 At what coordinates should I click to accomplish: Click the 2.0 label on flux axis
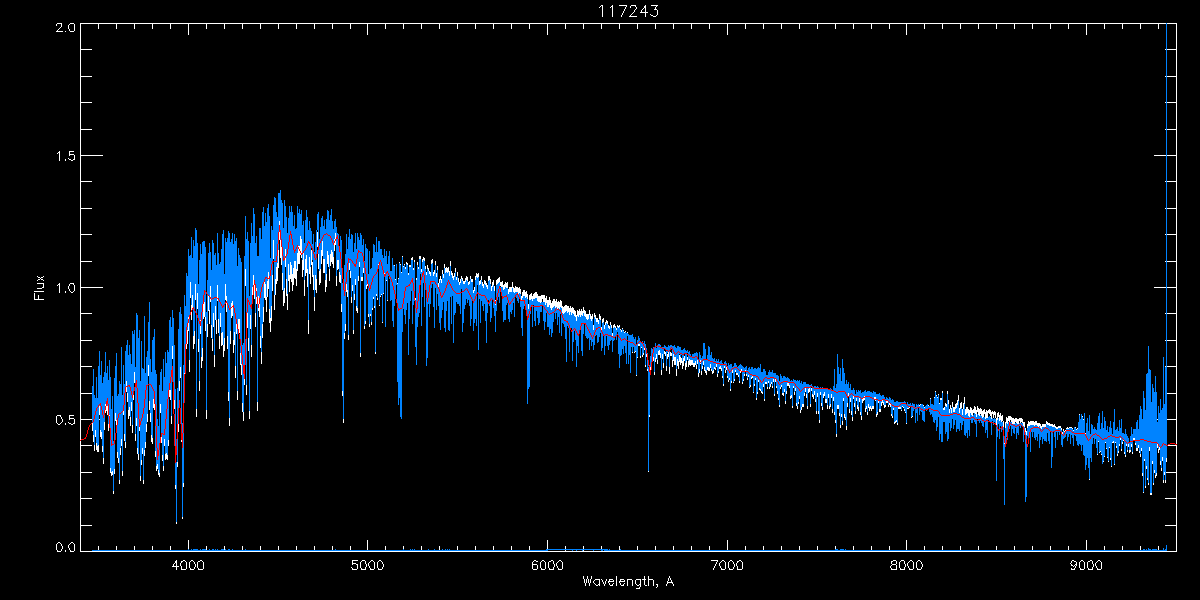click(x=66, y=27)
